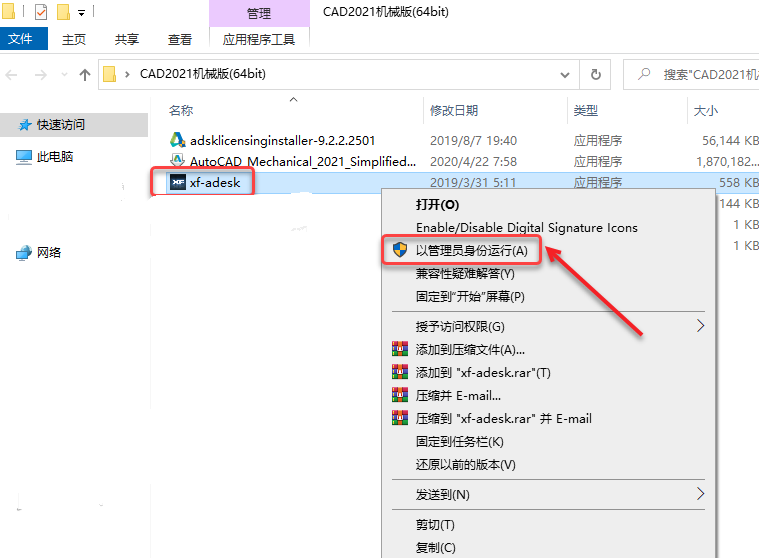Click the address bar folder icon
This screenshot has height=558, width=759.
110,74
